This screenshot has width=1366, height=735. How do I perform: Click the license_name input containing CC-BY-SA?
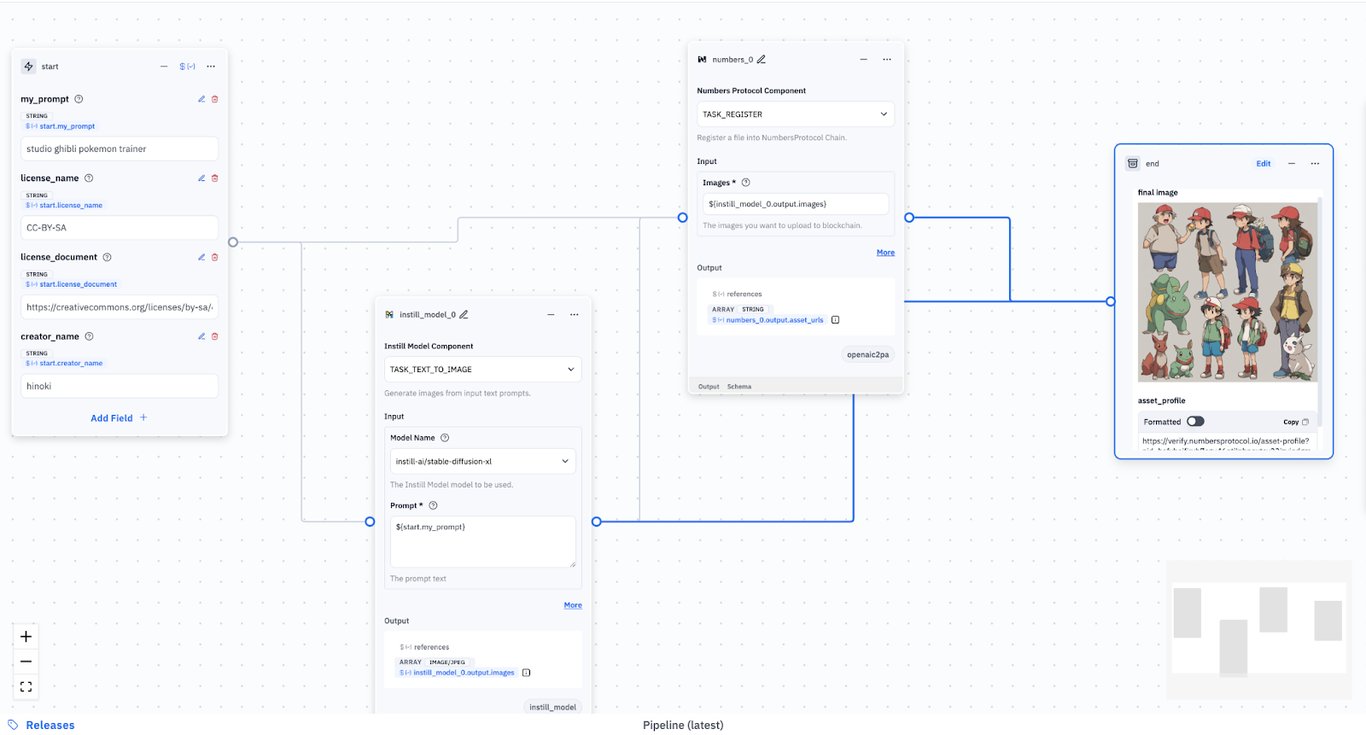(x=119, y=228)
